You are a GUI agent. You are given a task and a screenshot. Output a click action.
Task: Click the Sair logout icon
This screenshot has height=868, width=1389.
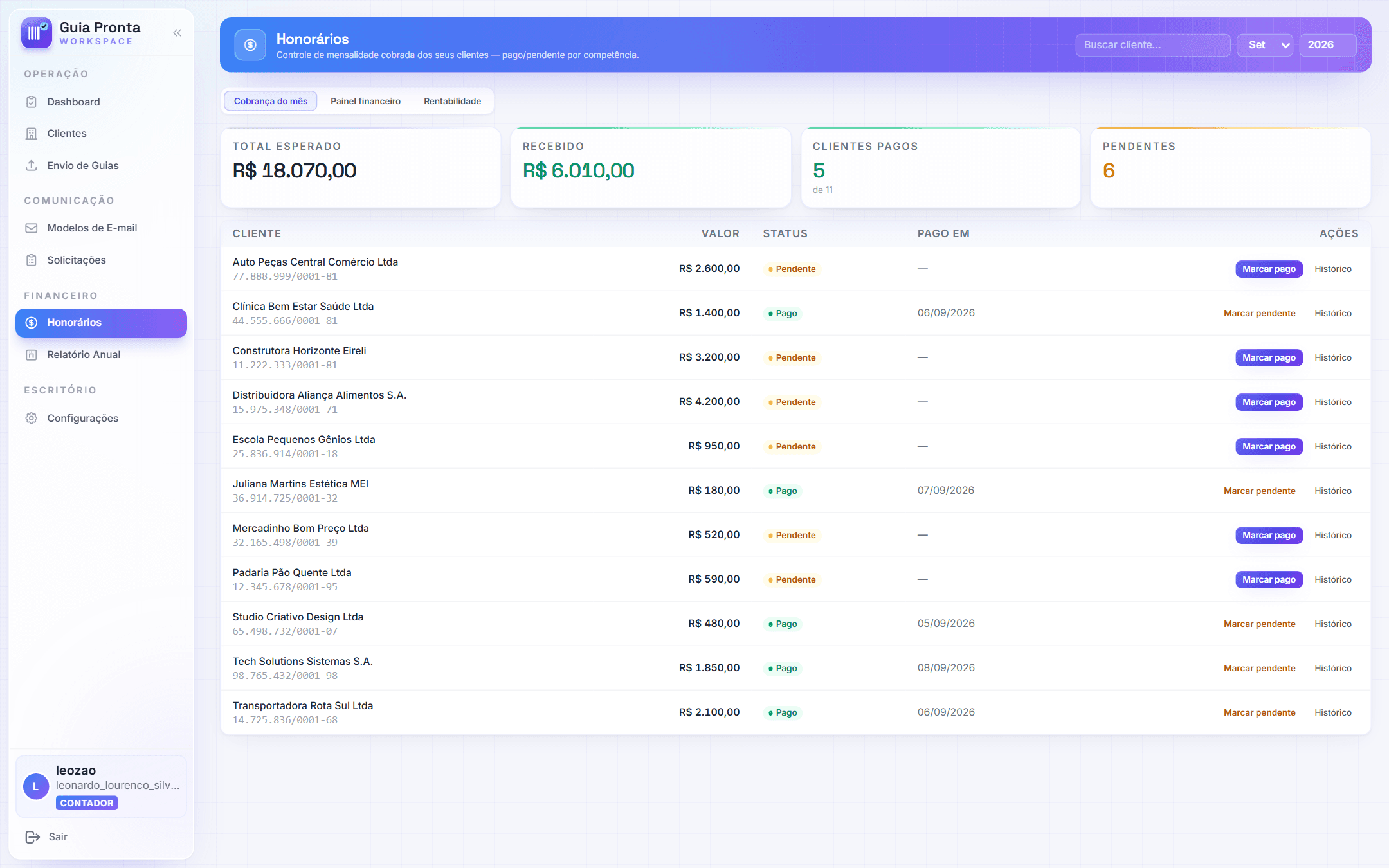pos(32,836)
